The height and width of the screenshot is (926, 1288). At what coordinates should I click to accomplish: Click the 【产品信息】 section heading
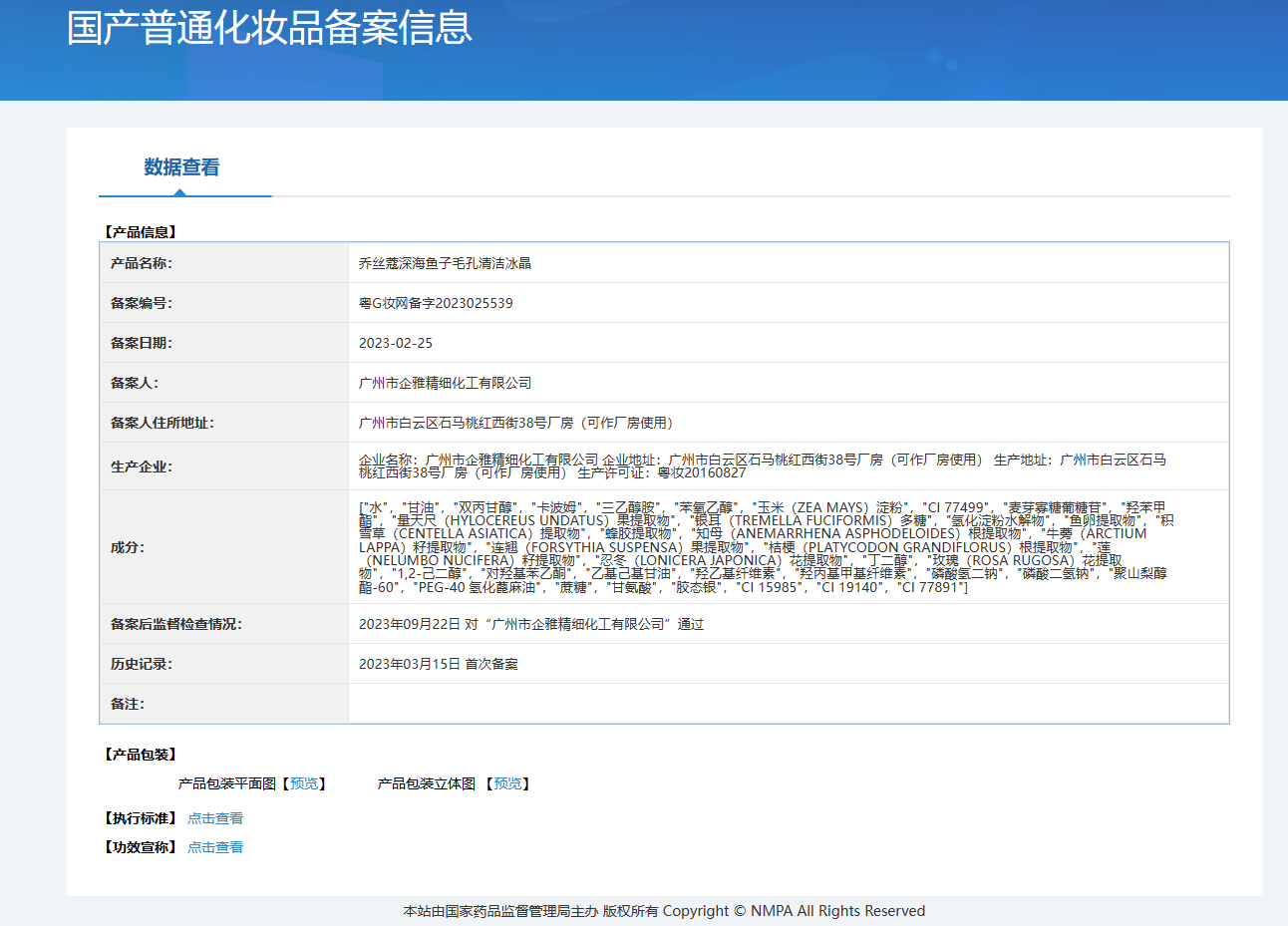point(141,232)
